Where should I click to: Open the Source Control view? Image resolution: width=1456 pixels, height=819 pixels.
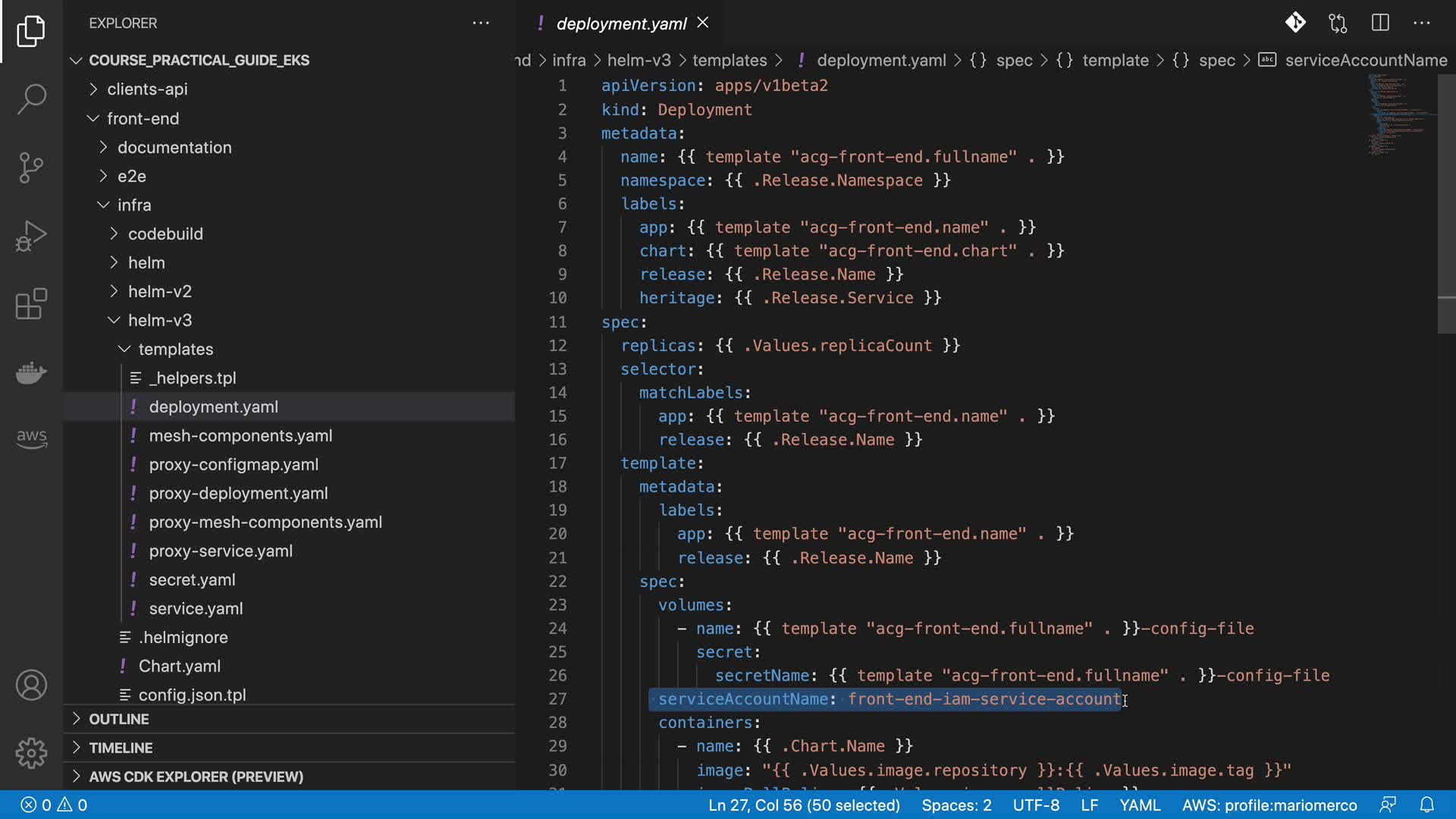click(x=31, y=167)
